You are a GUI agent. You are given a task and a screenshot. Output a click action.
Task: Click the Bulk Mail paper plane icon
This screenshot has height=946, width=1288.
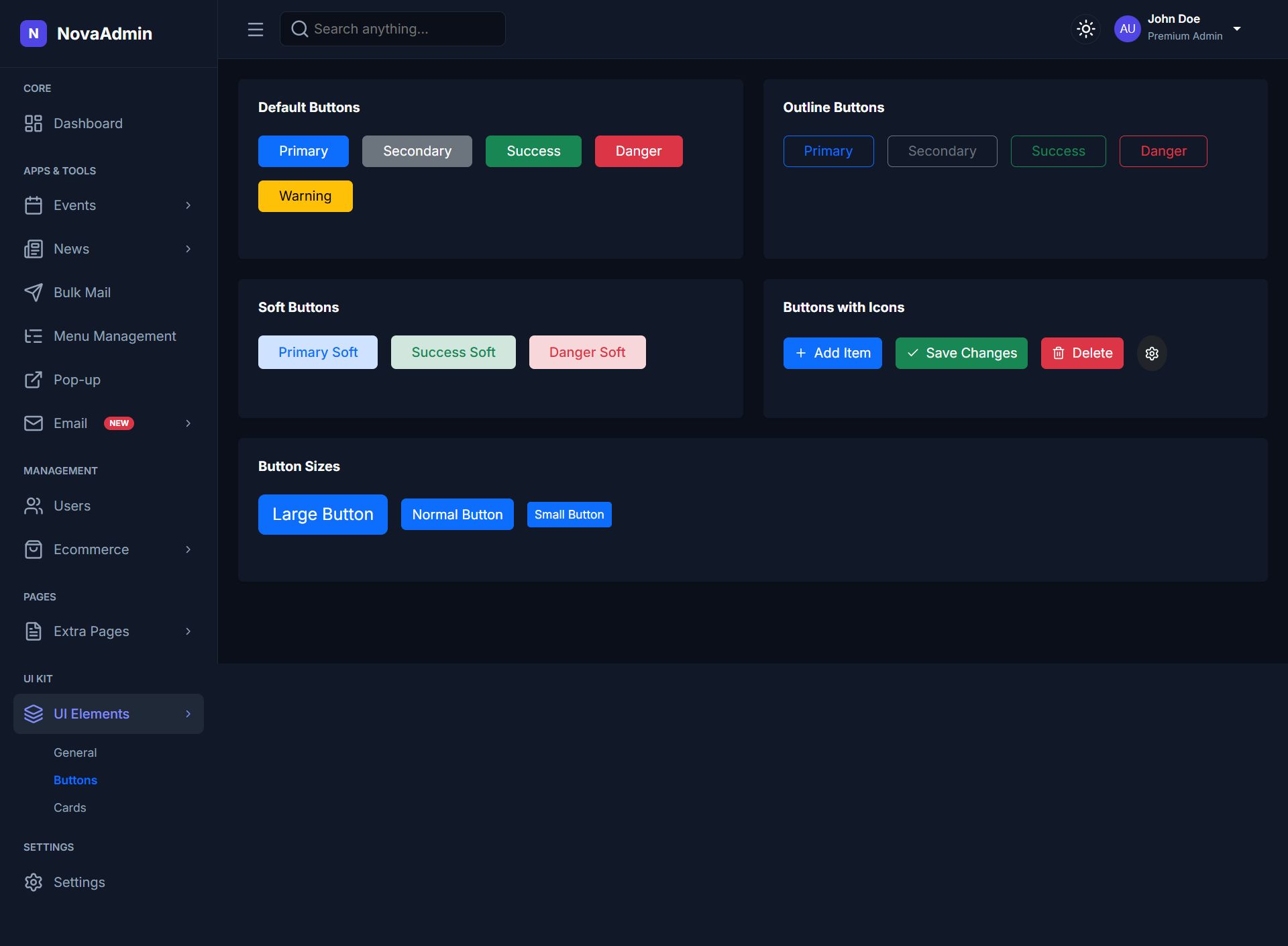(33, 293)
